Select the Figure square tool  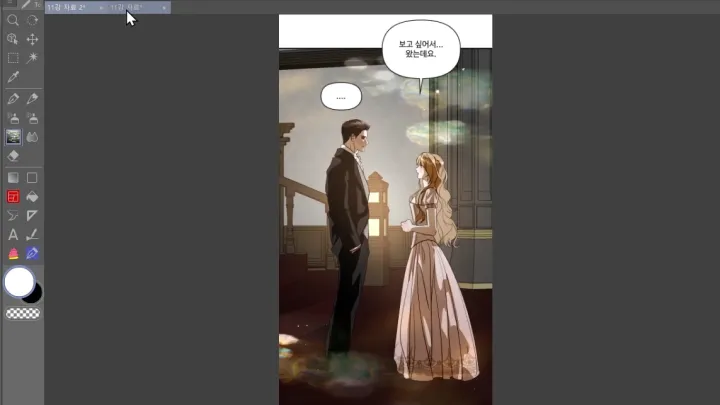(32, 178)
